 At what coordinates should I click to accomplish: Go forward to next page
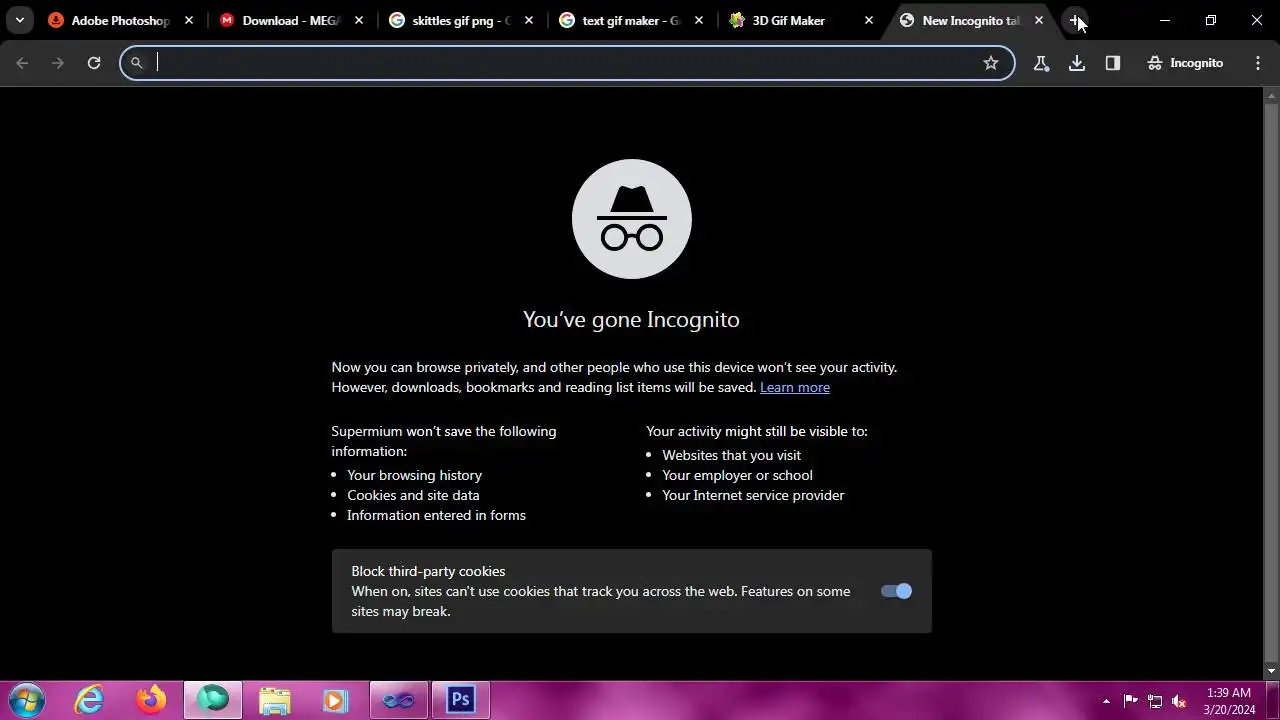(x=58, y=63)
